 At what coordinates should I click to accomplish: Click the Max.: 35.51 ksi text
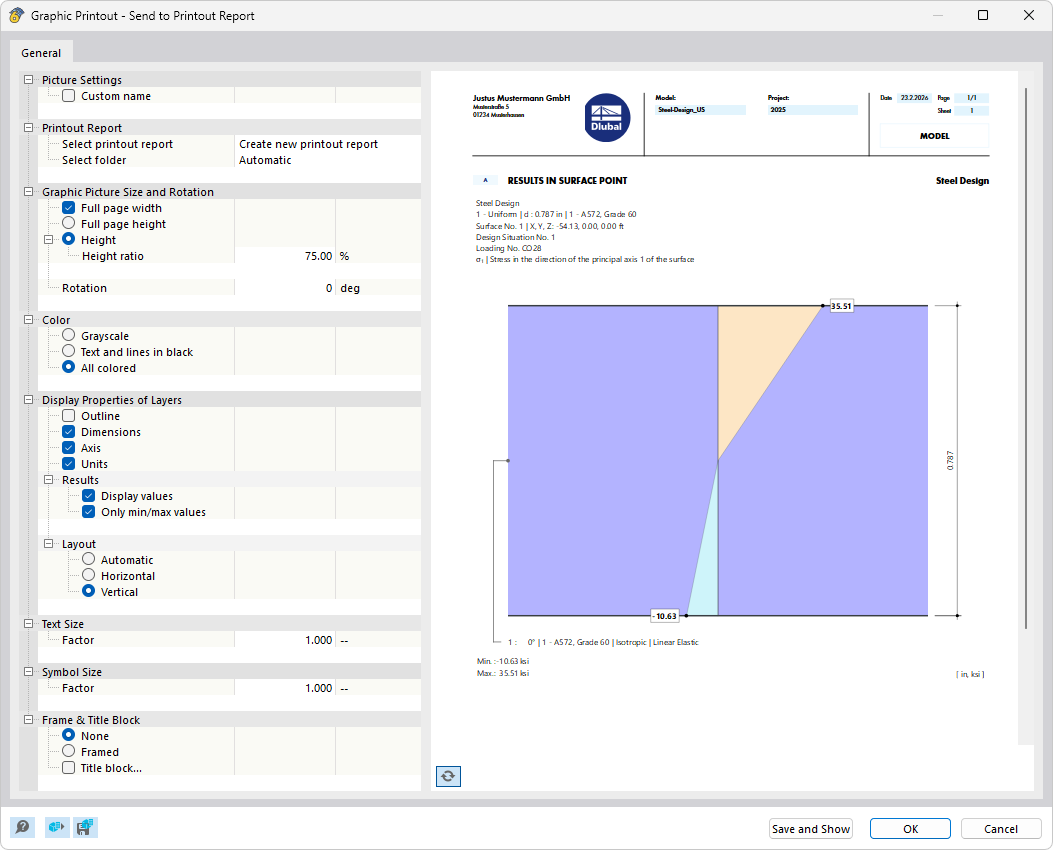503,673
